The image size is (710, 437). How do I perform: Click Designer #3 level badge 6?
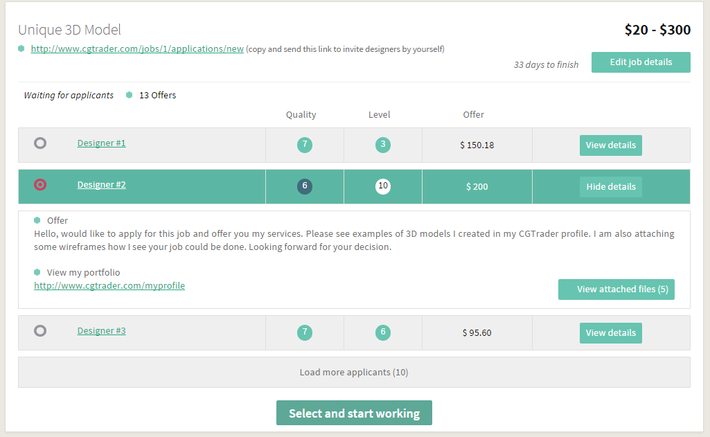coord(383,332)
